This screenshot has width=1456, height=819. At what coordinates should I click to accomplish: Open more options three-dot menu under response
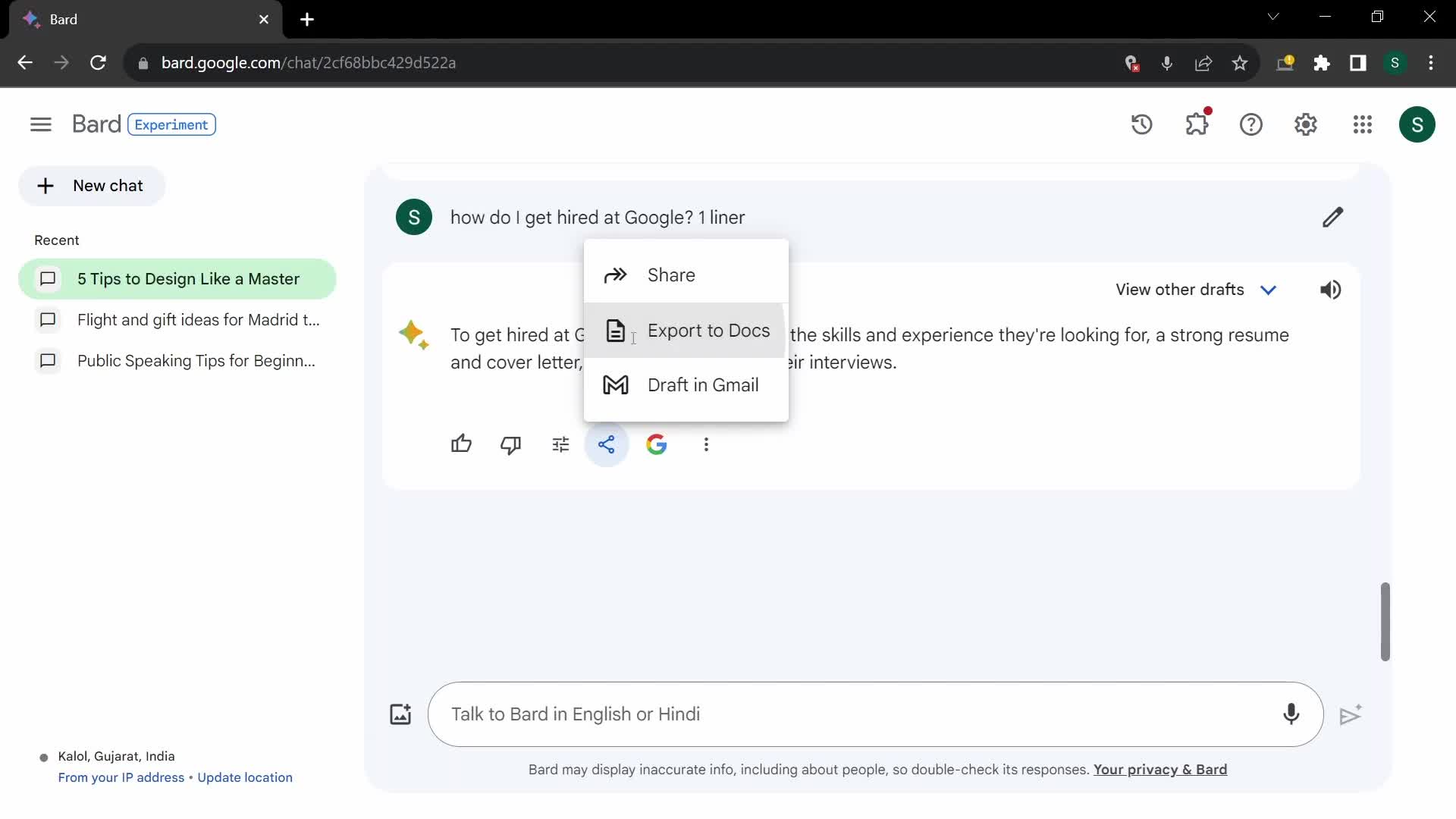tap(706, 444)
